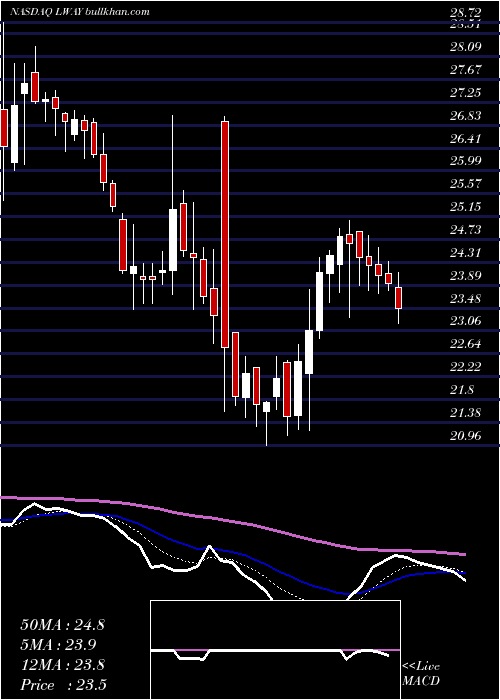
Task: Click the 21.8 price axis label
Action: [x=462, y=390]
